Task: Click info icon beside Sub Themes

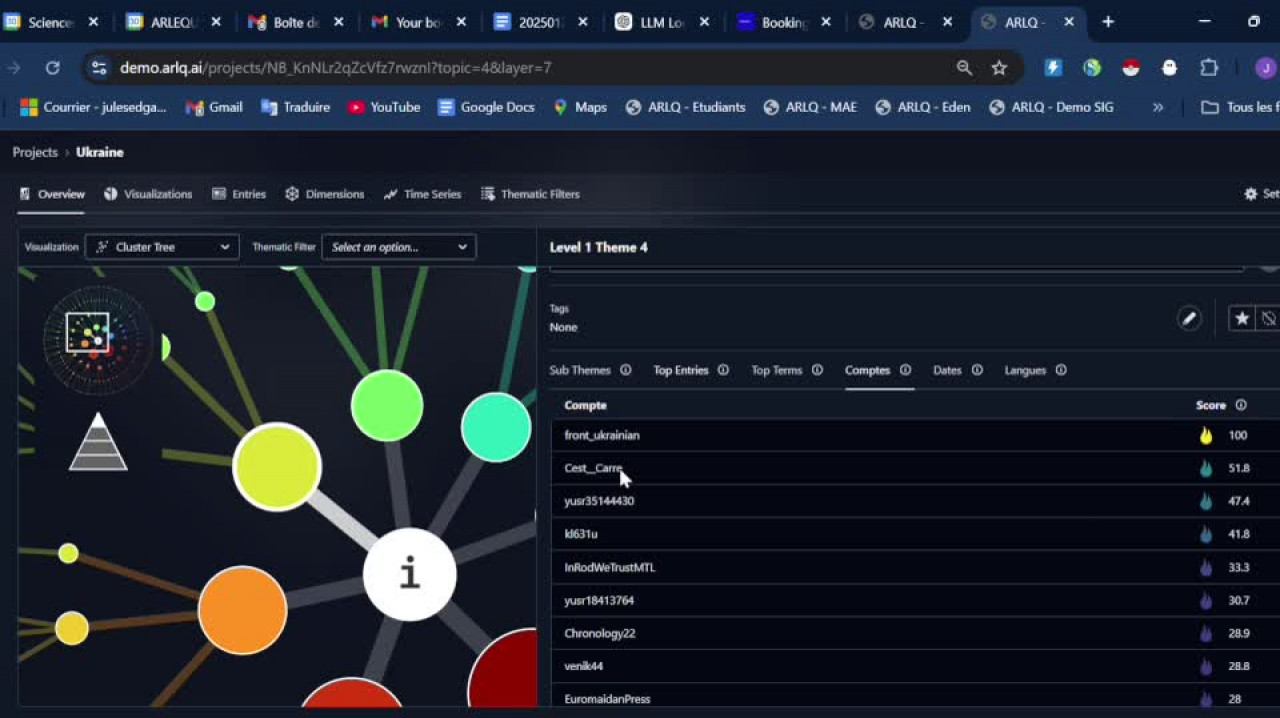Action: (625, 370)
